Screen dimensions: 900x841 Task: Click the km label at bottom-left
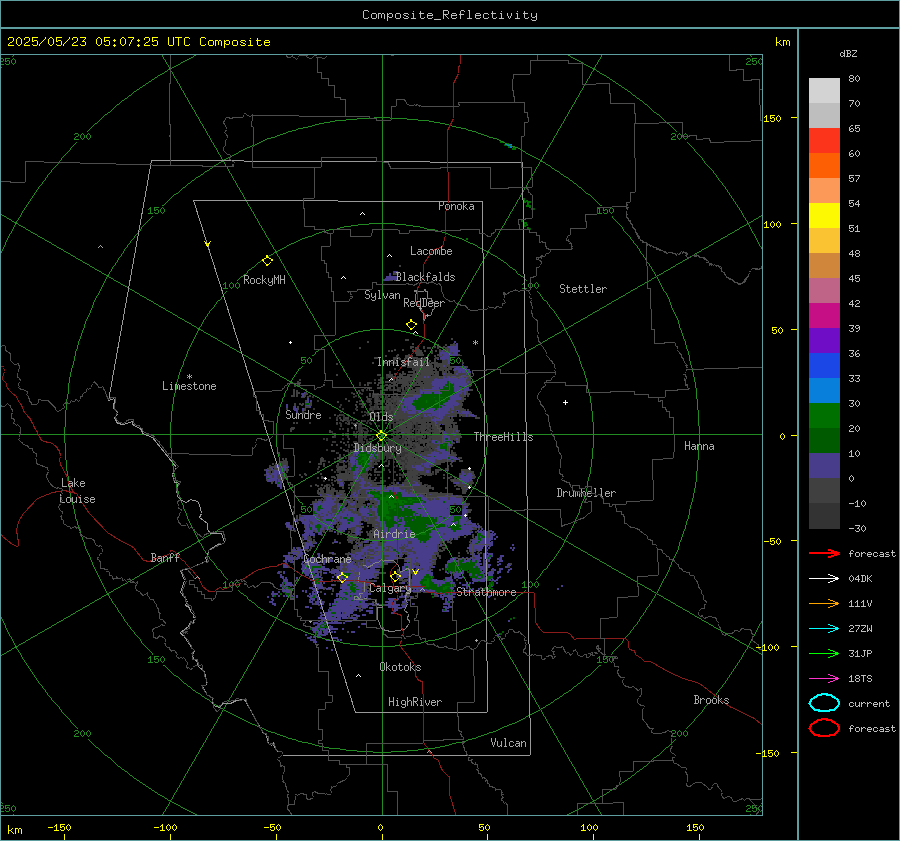click(14, 830)
